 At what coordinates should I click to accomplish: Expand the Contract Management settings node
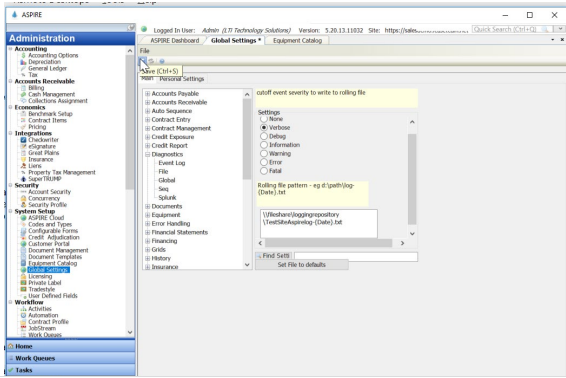pyautogui.click(x=147, y=128)
